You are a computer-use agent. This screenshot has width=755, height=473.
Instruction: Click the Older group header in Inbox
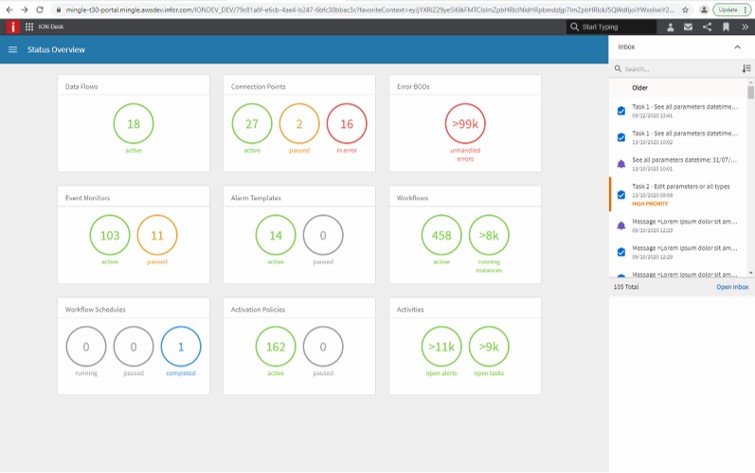pos(639,88)
